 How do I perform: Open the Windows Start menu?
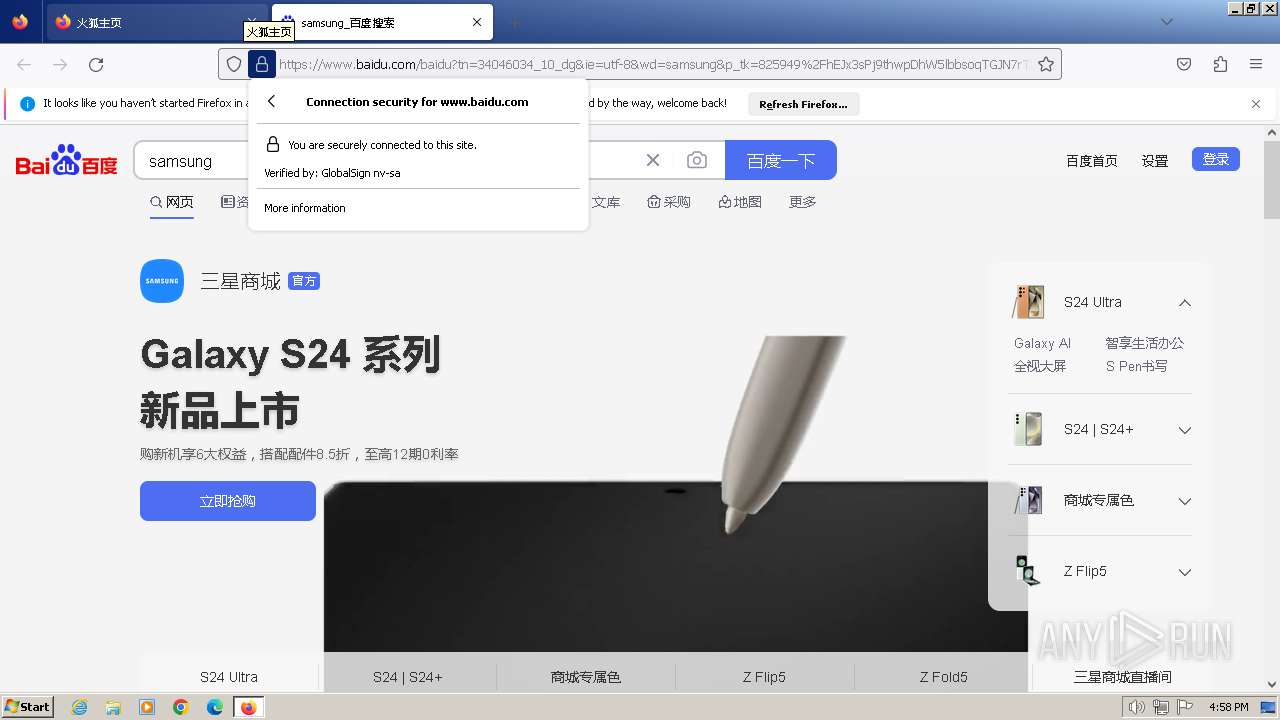[28, 707]
